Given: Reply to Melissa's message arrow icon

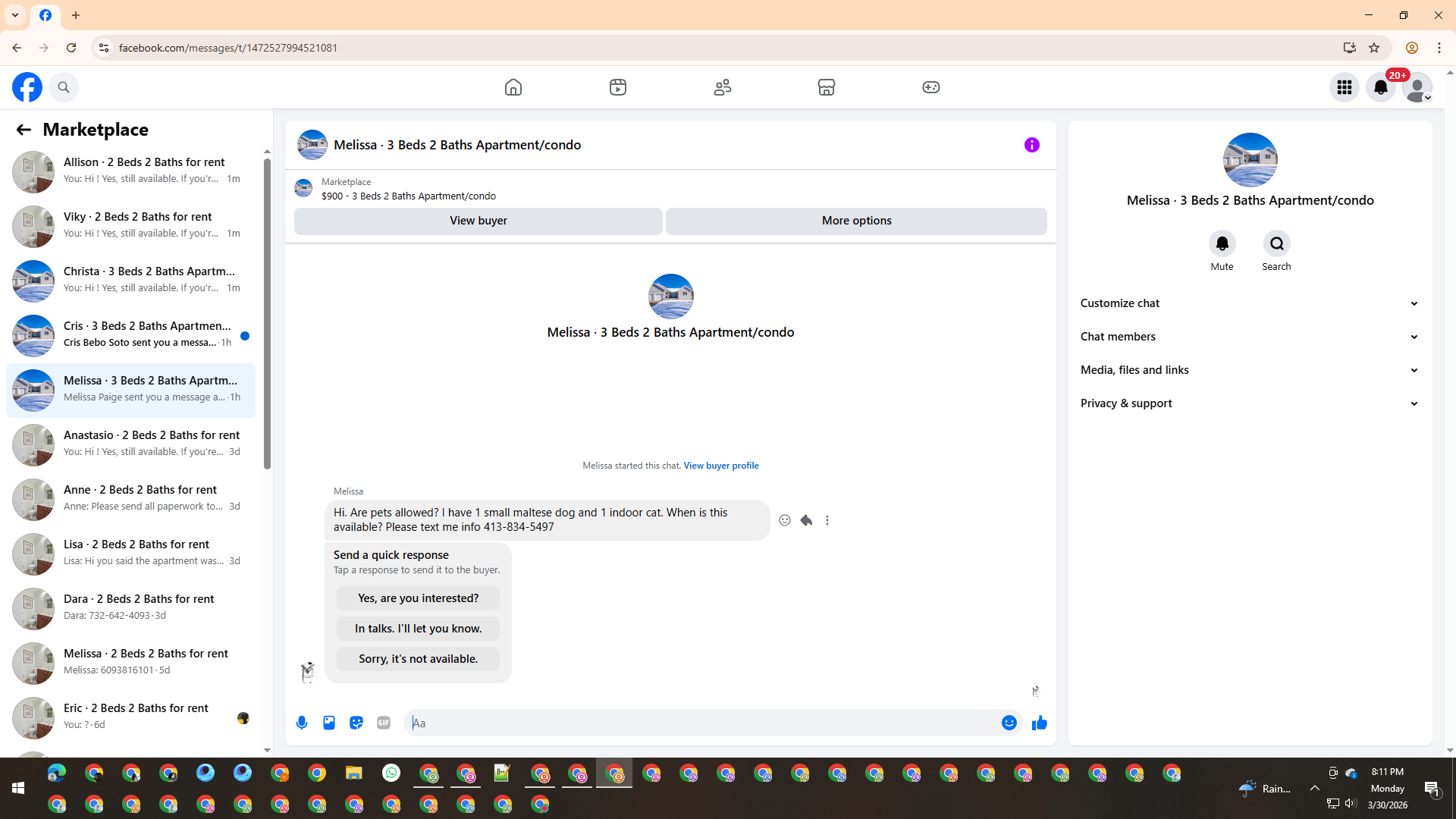Looking at the screenshot, I should pos(806,520).
